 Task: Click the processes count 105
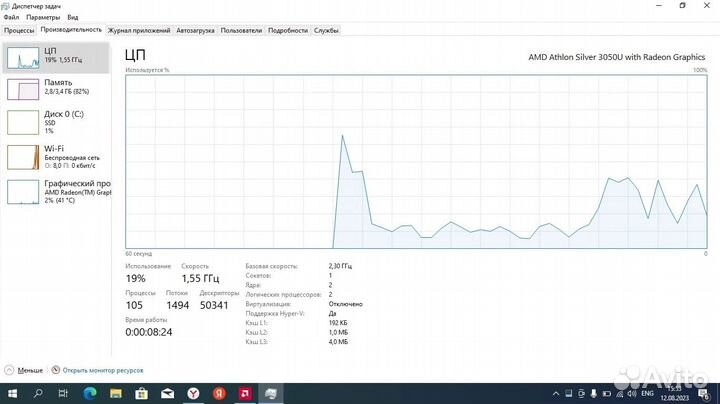tap(134, 305)
